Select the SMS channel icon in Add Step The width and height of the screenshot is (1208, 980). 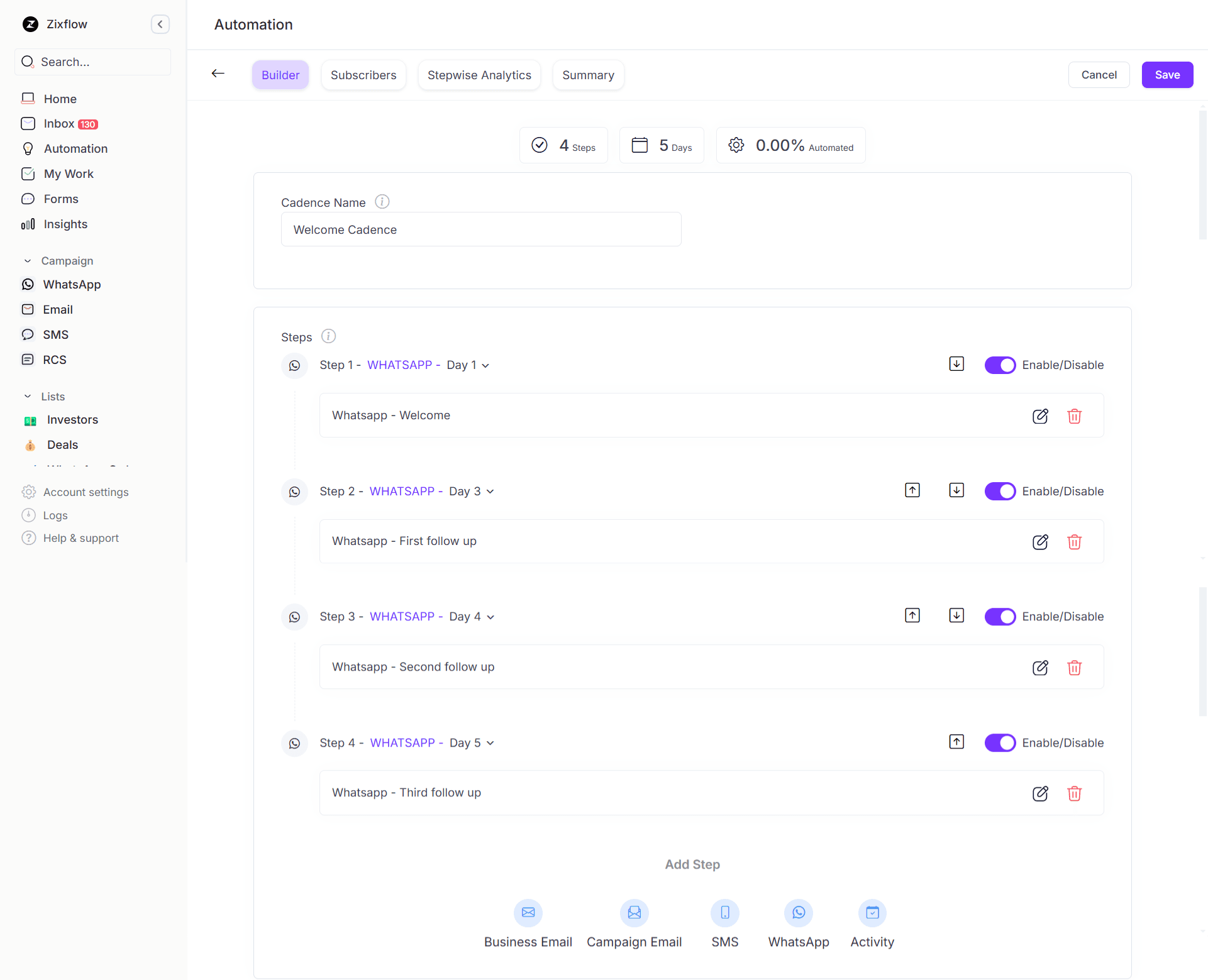point(724,913)
